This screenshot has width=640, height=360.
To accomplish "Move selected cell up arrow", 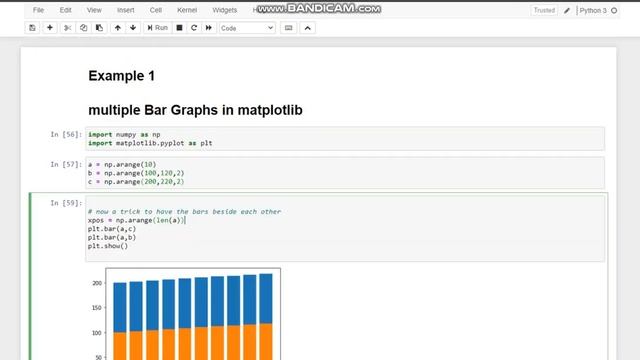I will click(x=118, y=28).
